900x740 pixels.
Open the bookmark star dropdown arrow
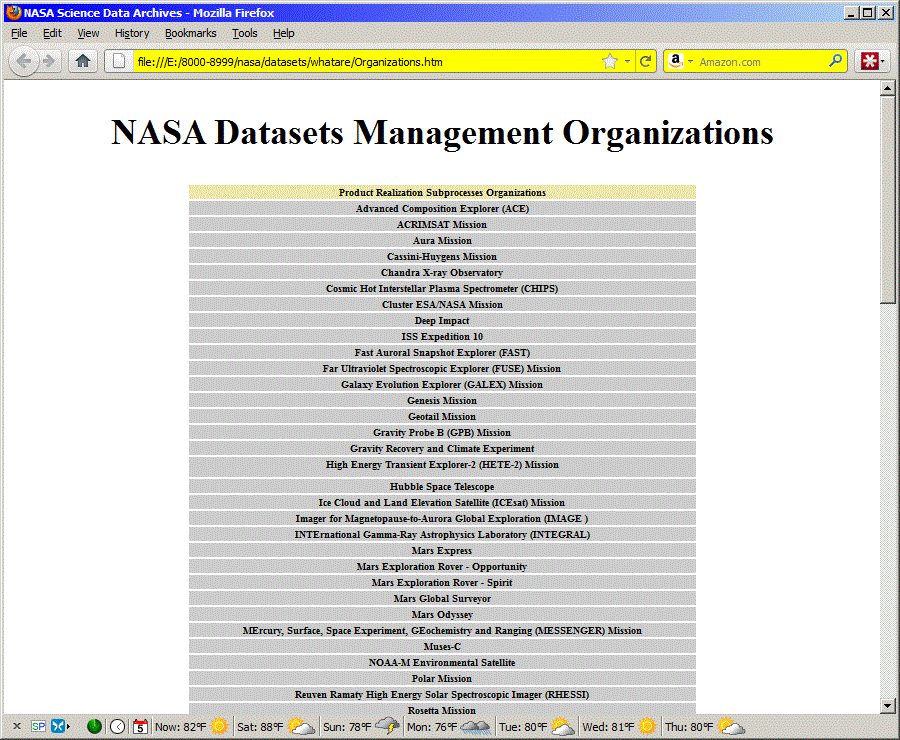[x=627, y=61]
